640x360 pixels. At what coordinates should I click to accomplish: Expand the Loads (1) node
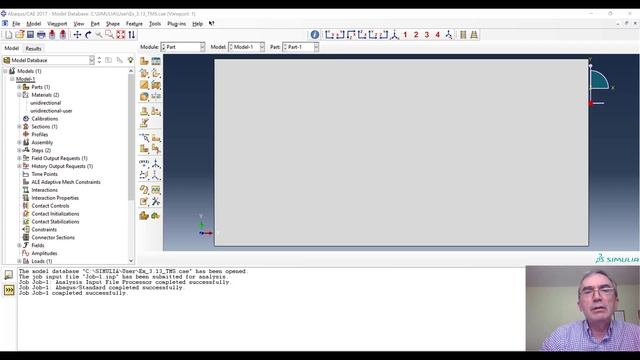(x=19, y=261)
